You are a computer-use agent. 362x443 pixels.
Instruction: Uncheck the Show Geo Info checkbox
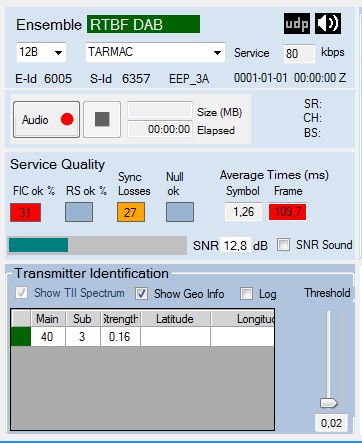(x=141, y=294)
